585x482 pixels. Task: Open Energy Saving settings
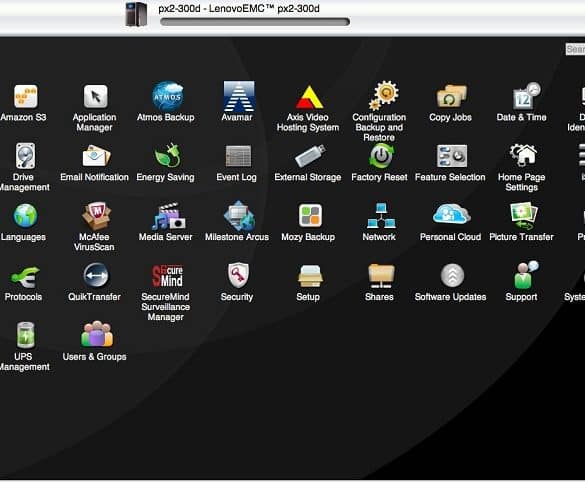point(168,155)
